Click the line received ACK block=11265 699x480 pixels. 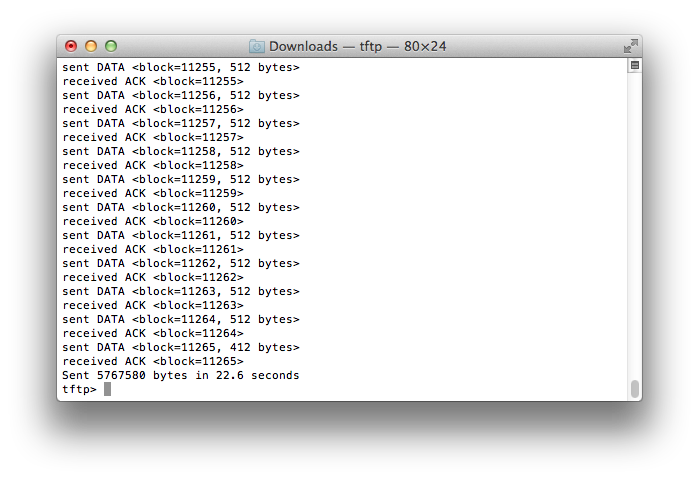click(x=153, y=361)
